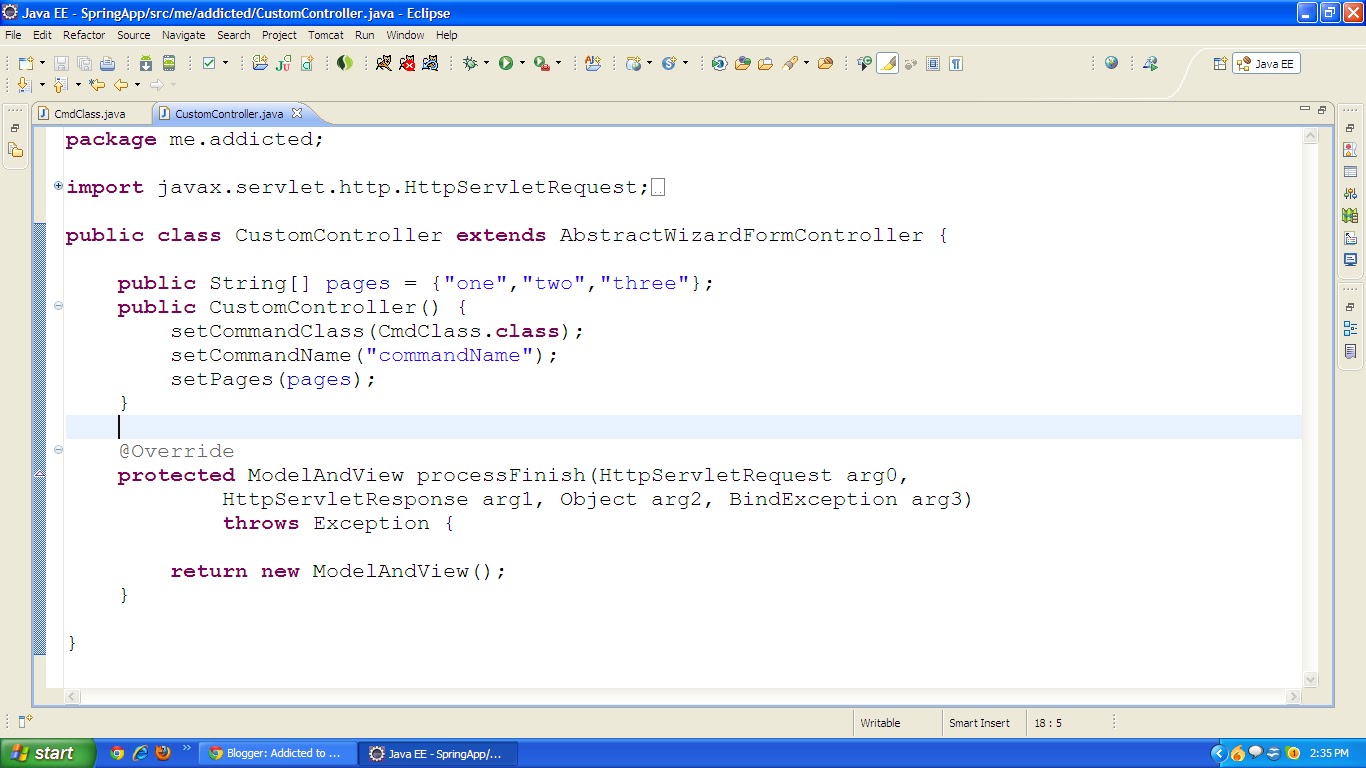Switch to the CmdClass.java tab
Image resolution: width=1366 pixels, height=768 pixels.
[x=90, y=113]
